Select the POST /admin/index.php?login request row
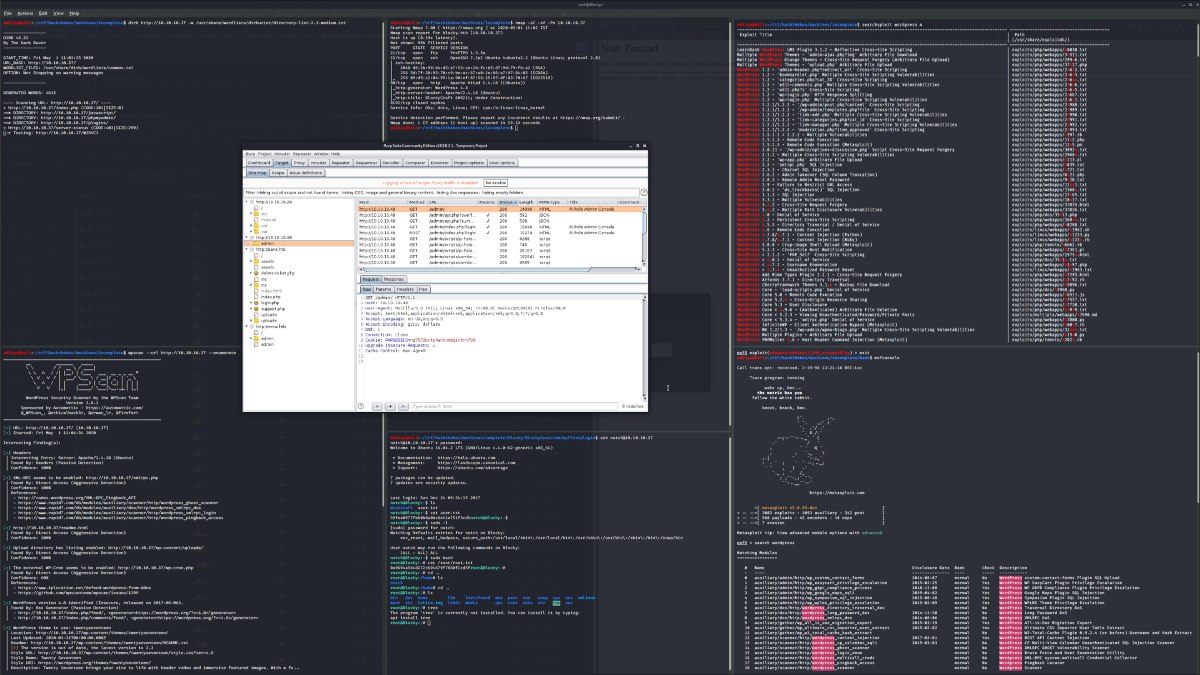 499,232
